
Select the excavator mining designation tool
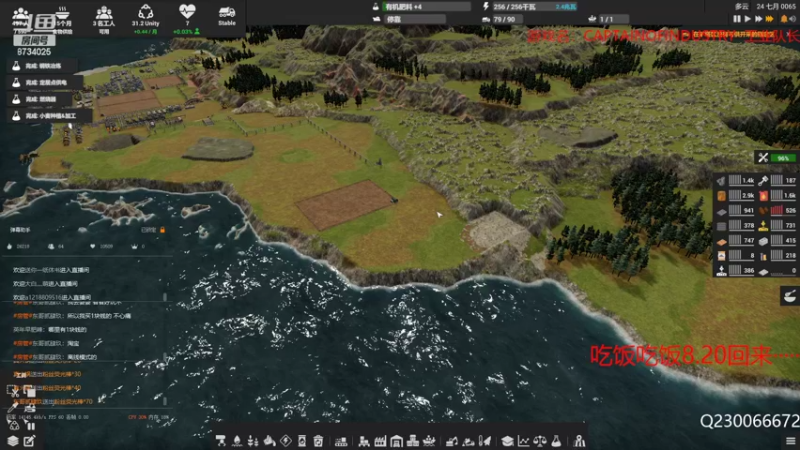coord(452,441)
